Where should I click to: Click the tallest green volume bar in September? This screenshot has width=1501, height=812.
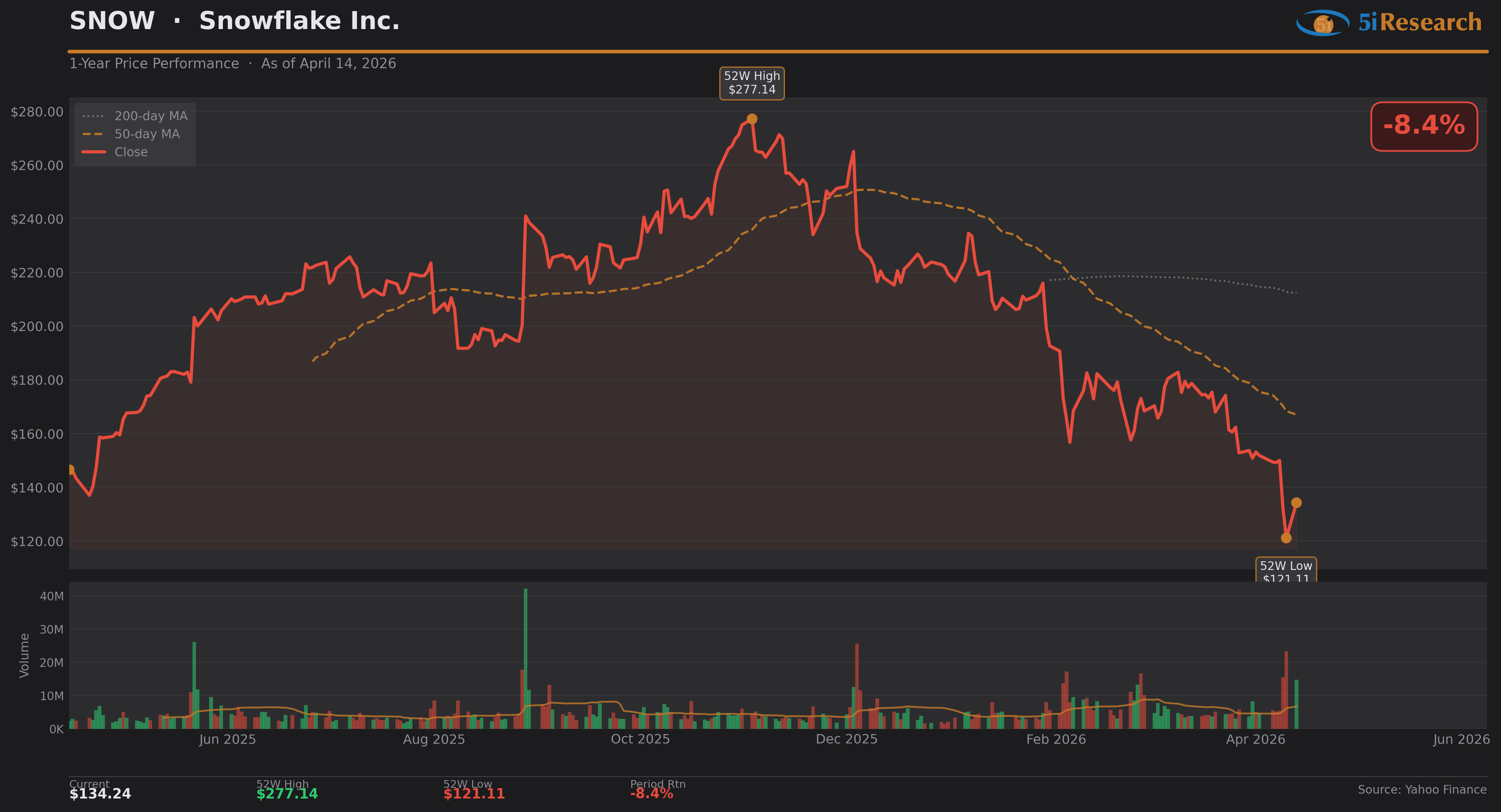pos(526,659)
